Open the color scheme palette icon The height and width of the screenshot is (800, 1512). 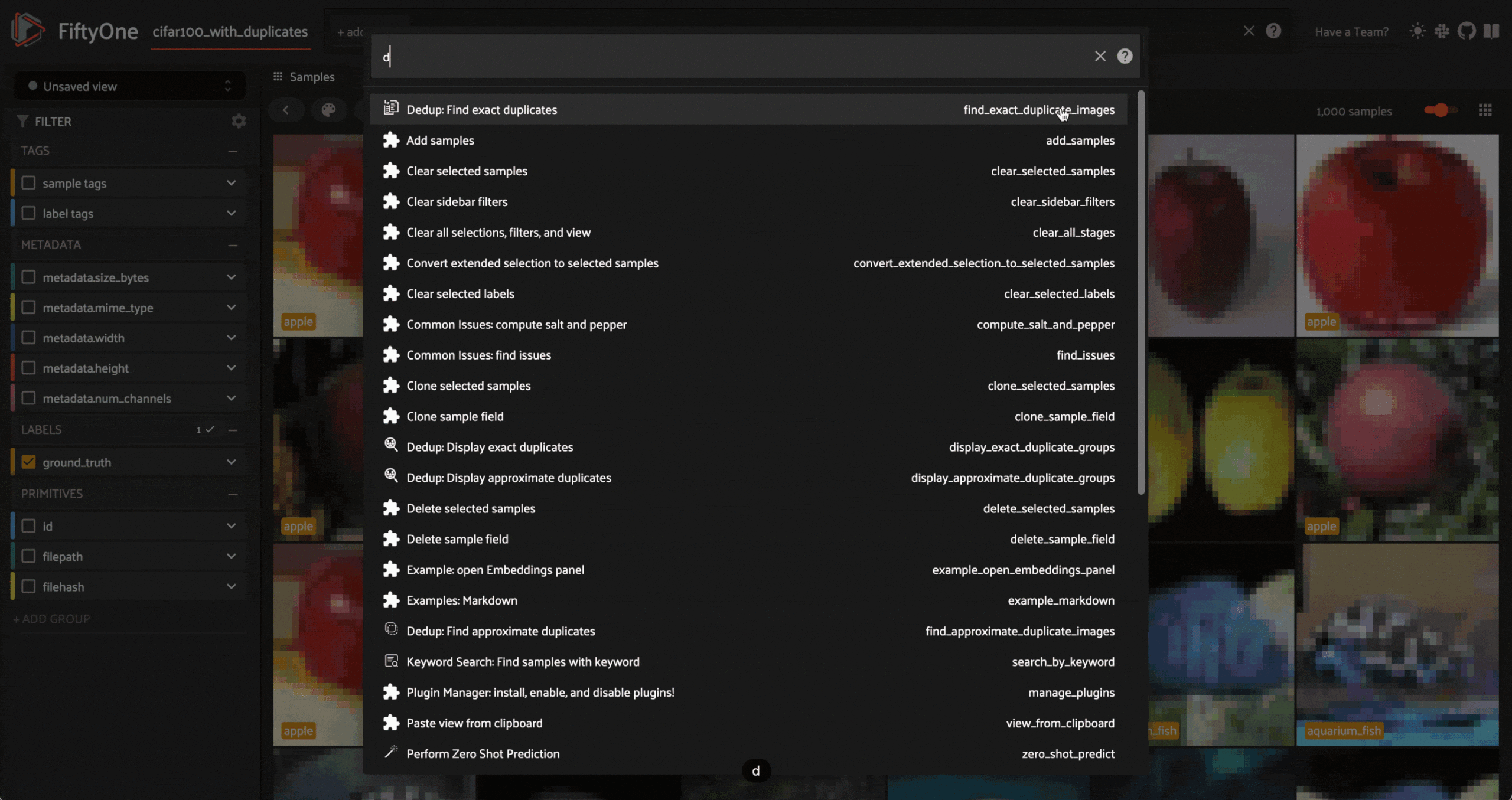click(x=328, y=110)
